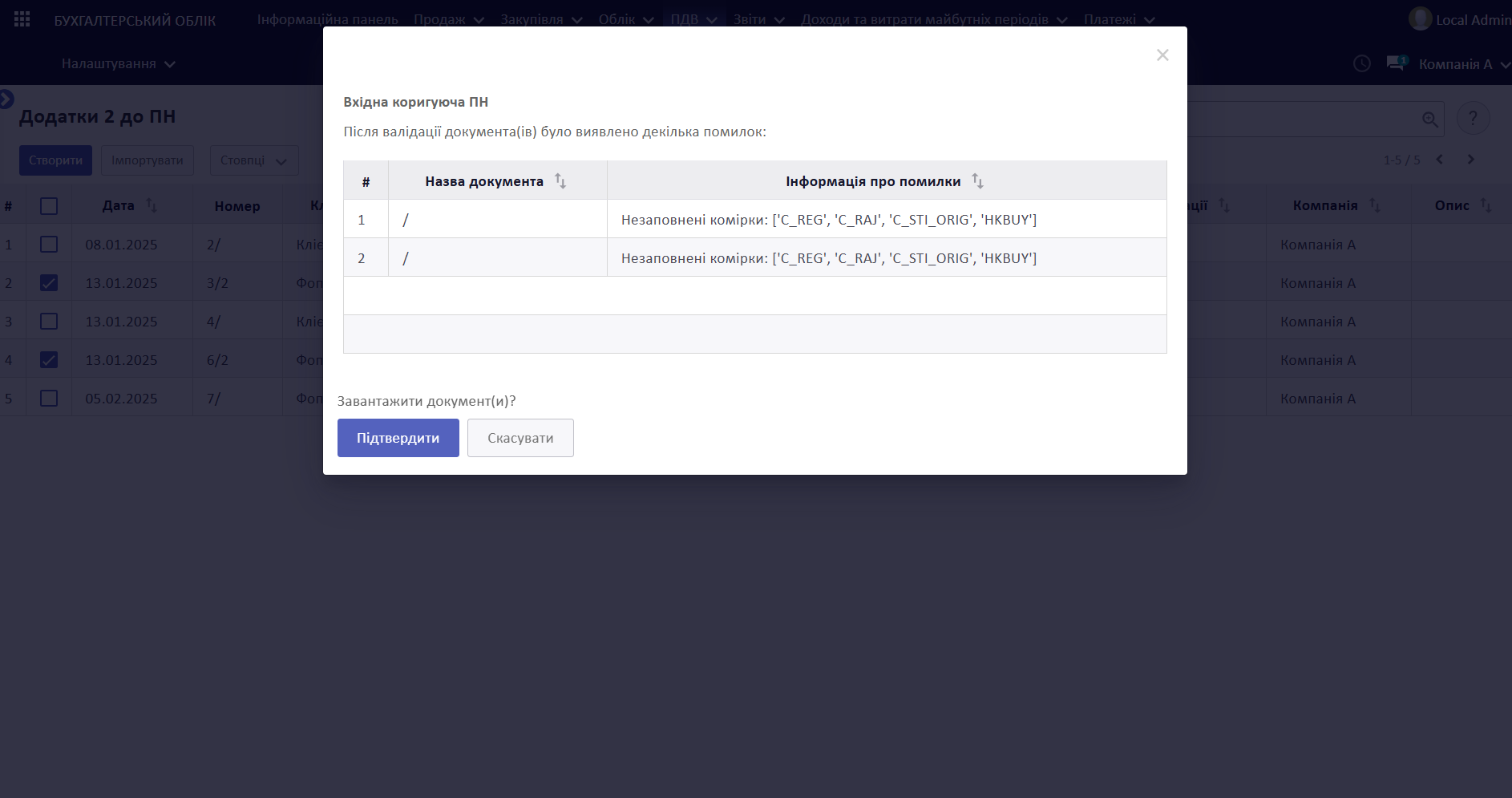Viewport: 1512px width, 798px height.
Task: Open the Продаж dropdown menu
Action: 449,19
